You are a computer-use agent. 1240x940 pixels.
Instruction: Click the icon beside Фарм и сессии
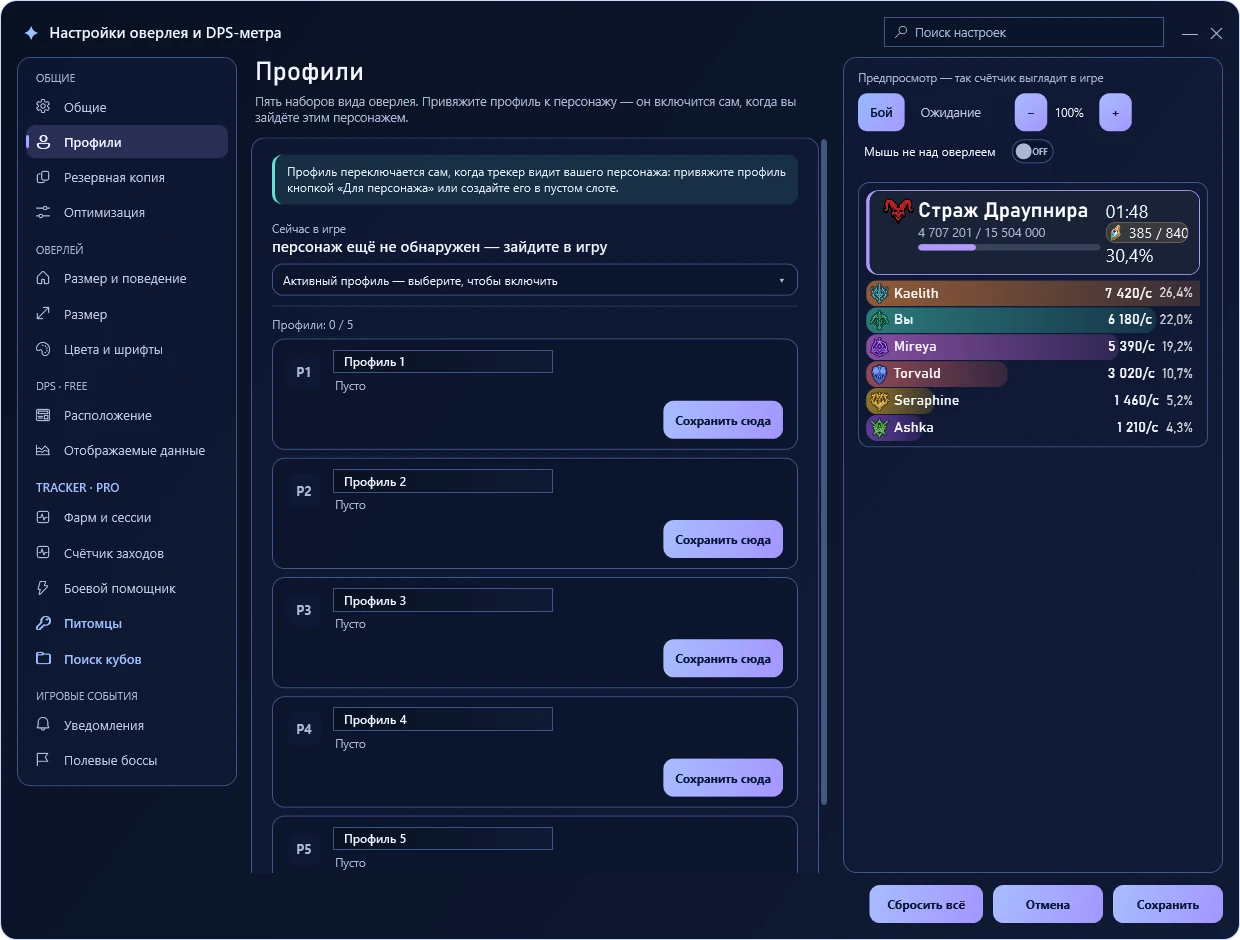(x=43, y=517)
